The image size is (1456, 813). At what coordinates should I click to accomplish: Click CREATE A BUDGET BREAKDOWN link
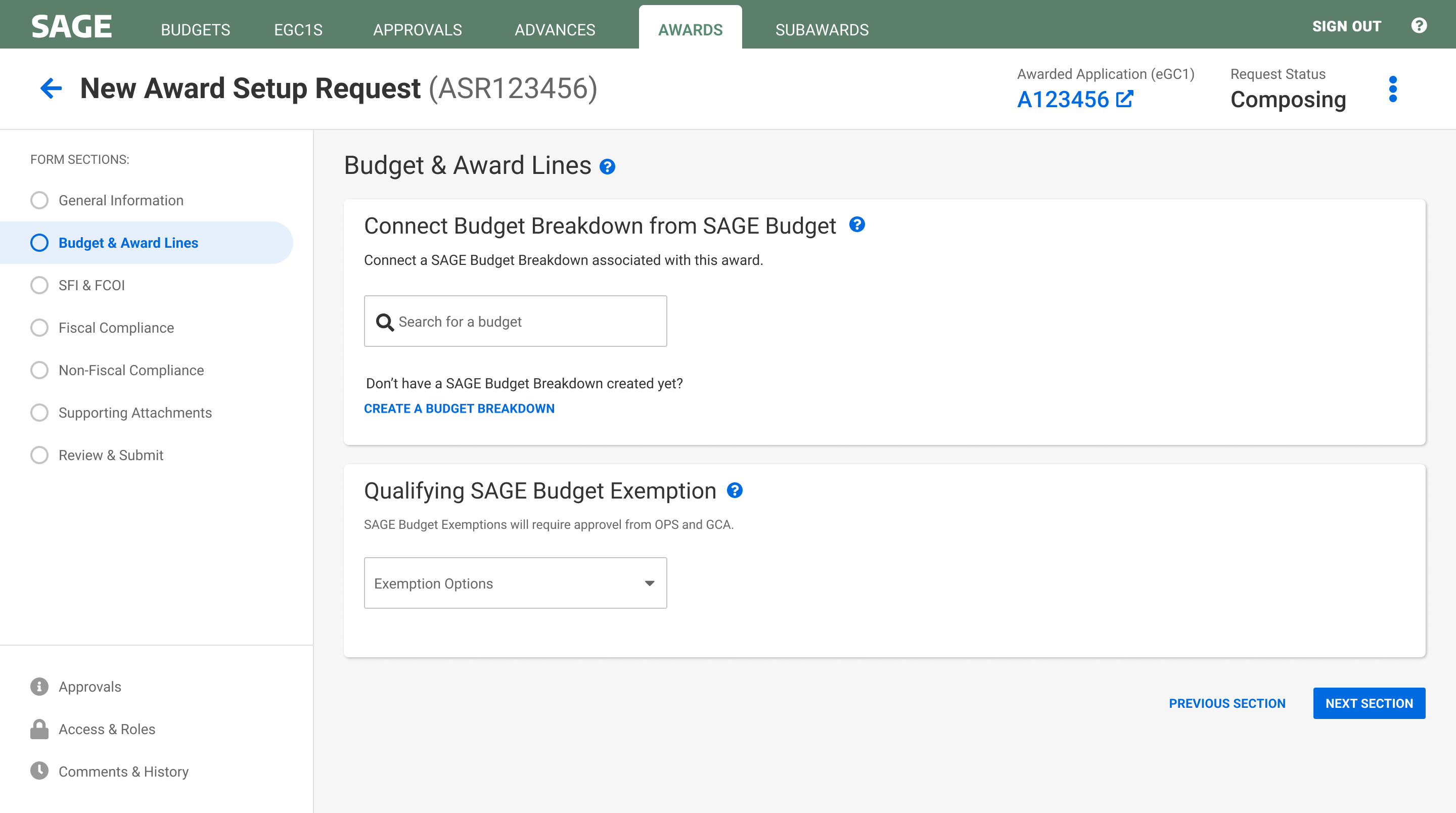pos(459,408)
